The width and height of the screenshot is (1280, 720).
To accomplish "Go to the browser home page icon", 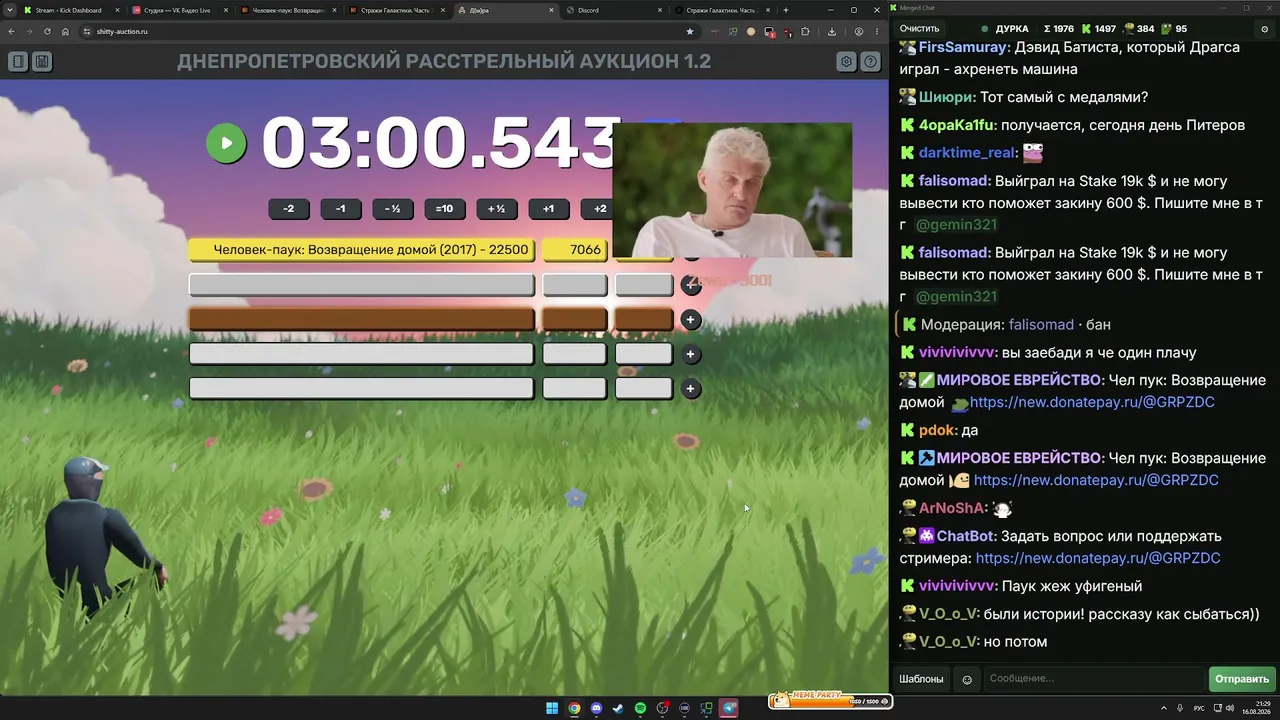I will [65, 31].
